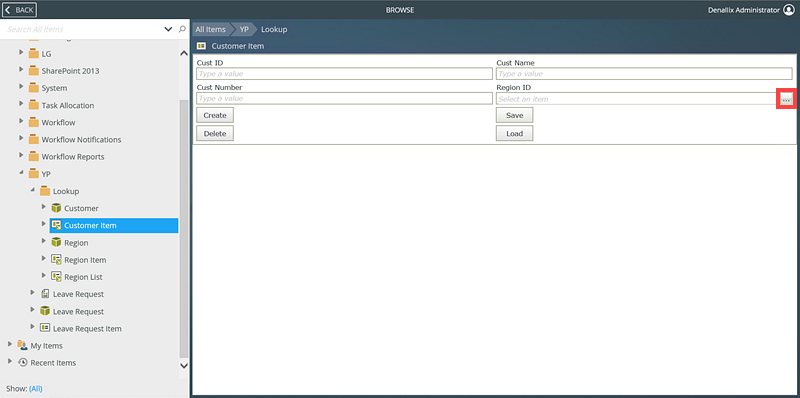This screenshot has width=800, height=398.
Task: Click the Customer SmartObject cube icon
Action: tap(56, 208)
